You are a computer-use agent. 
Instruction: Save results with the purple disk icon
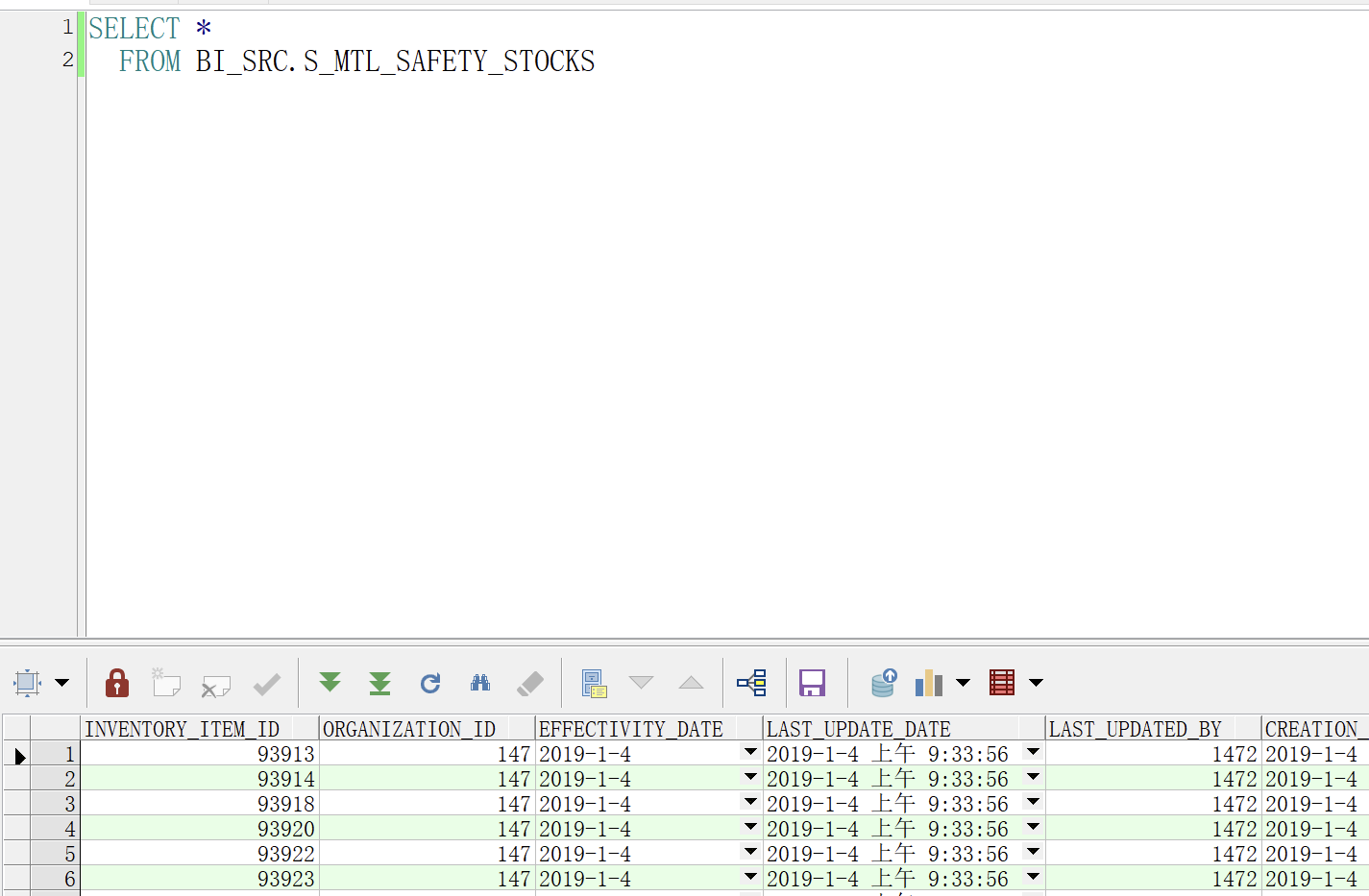(x=812, y=683)
